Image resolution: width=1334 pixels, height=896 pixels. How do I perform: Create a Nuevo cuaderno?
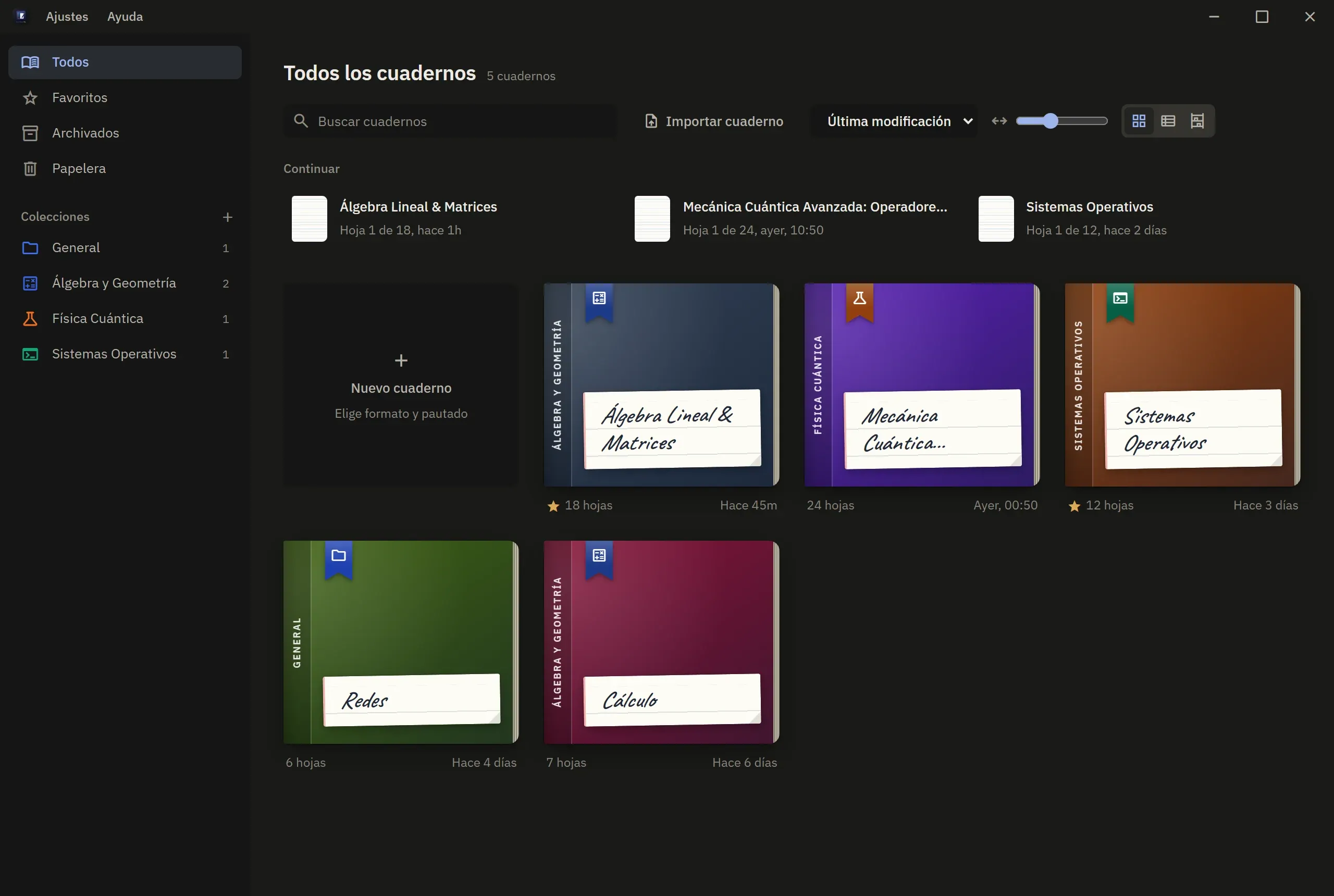point(401,385)
